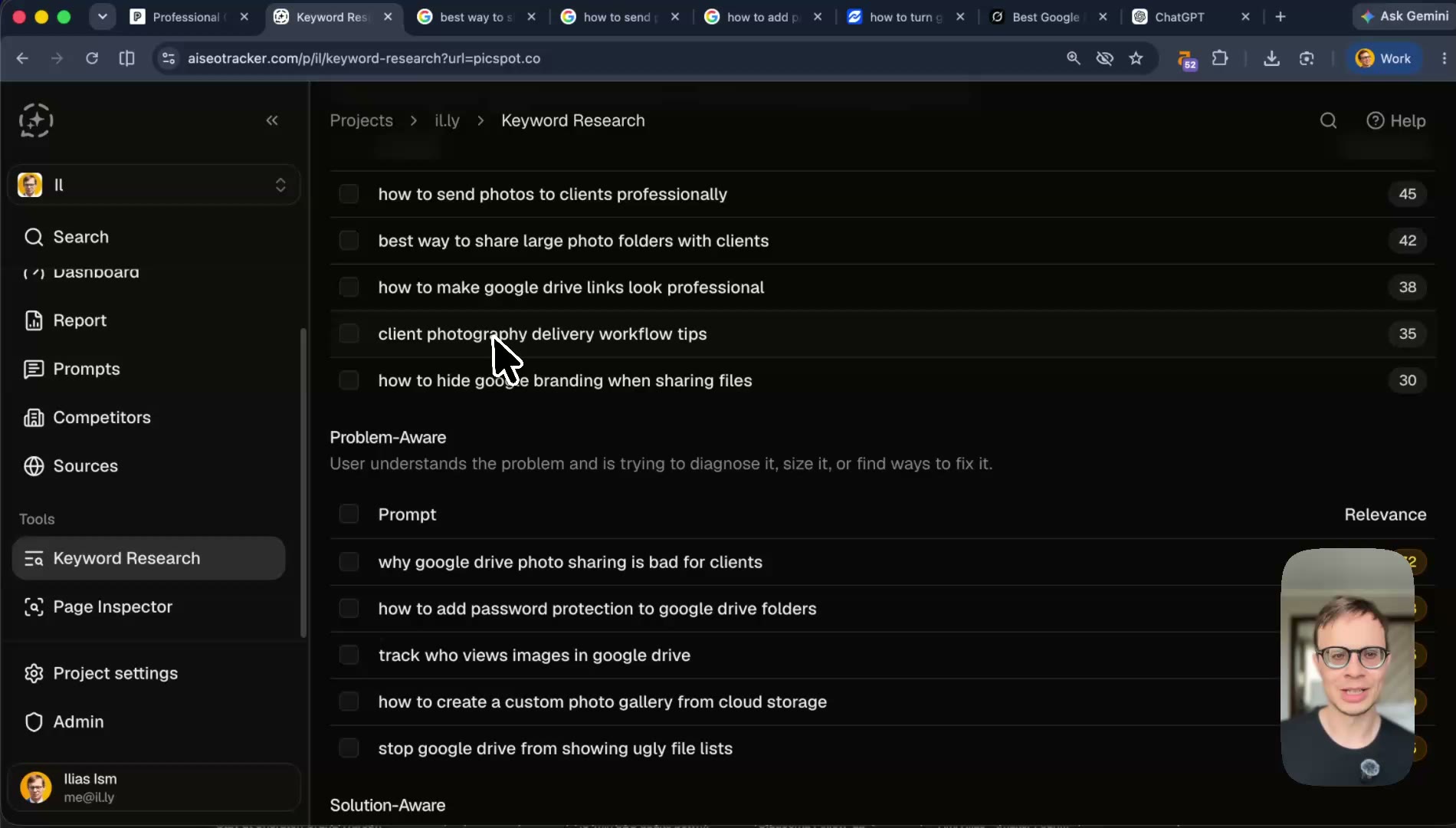This screenshot has height=828, width=1456.
Task: Check 'how to add password protection' row
Action: tap(349, 609)
